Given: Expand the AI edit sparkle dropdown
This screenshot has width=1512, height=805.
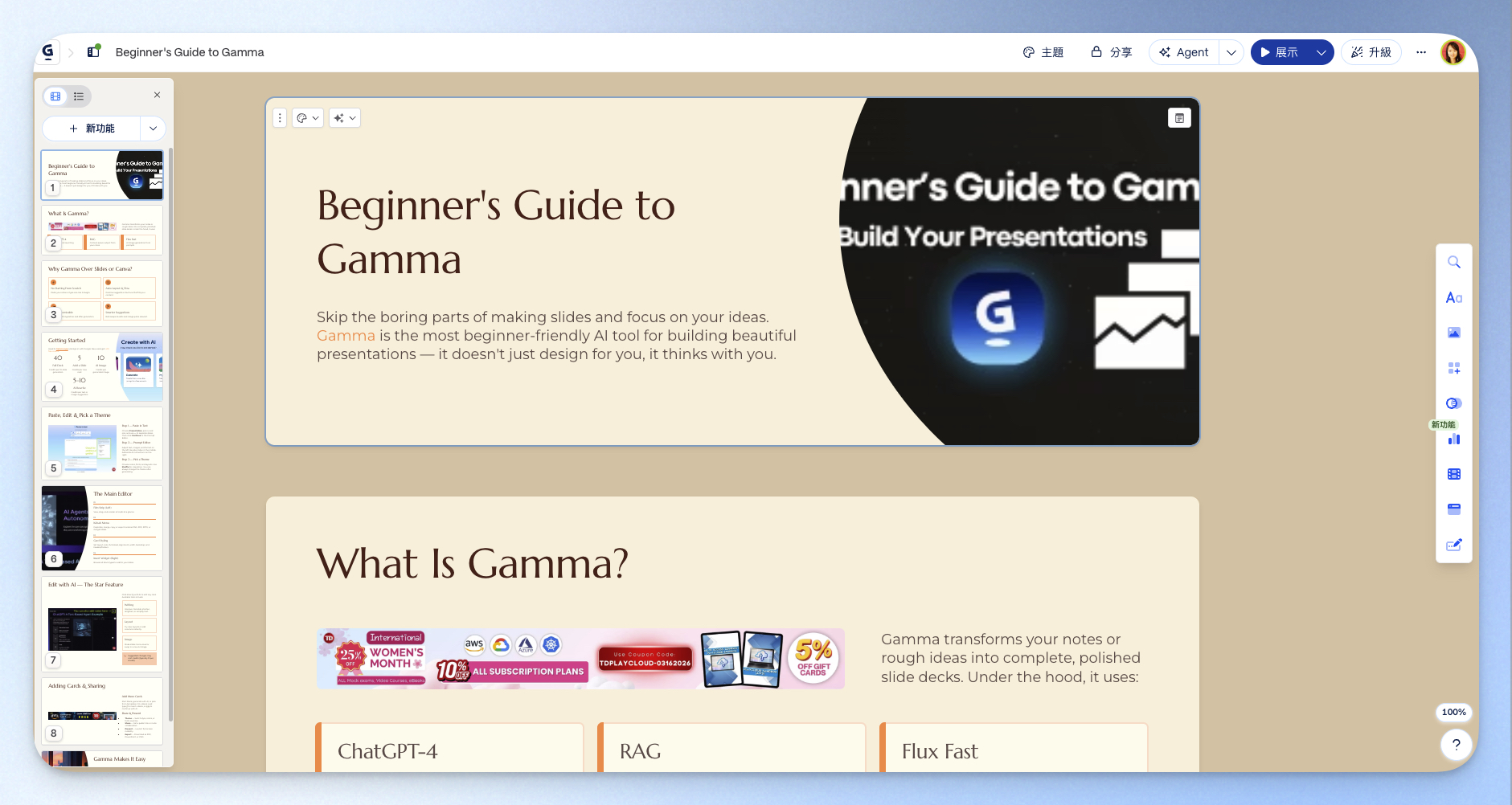Looking at the screenshot, I should tap(345, 118).
